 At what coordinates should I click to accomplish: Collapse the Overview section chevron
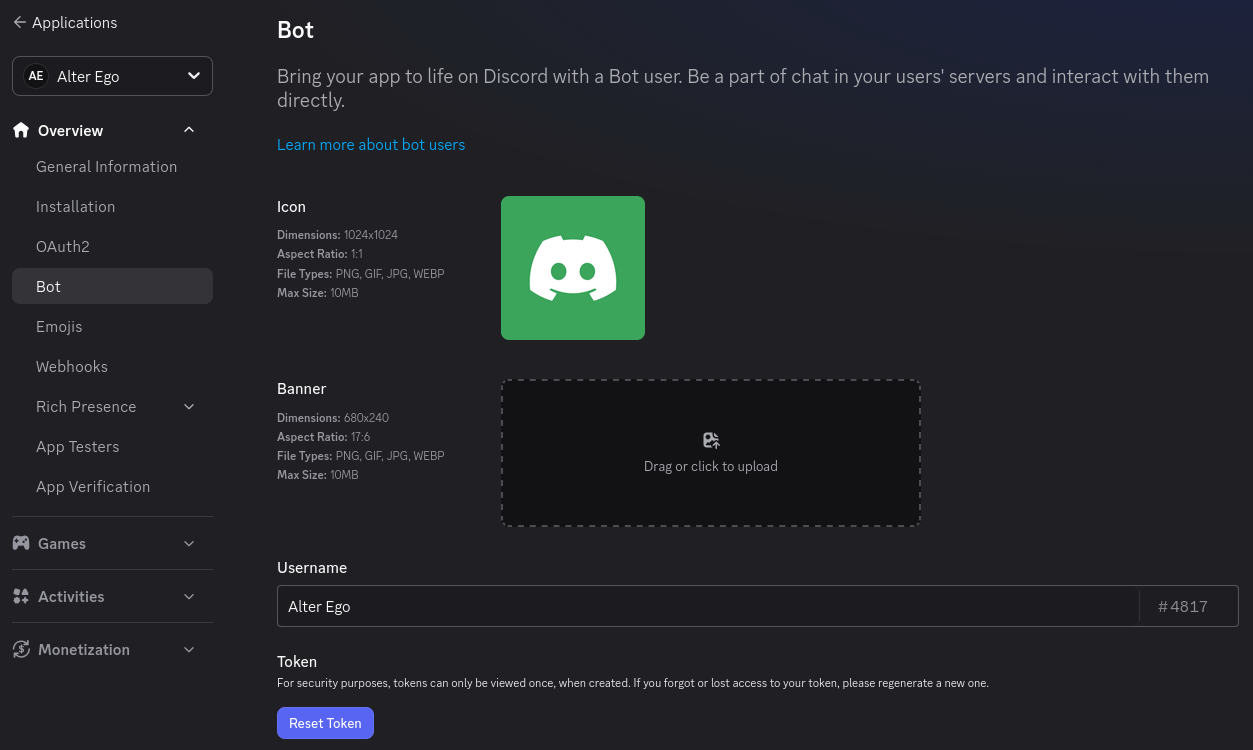click(x=189, y=130)
